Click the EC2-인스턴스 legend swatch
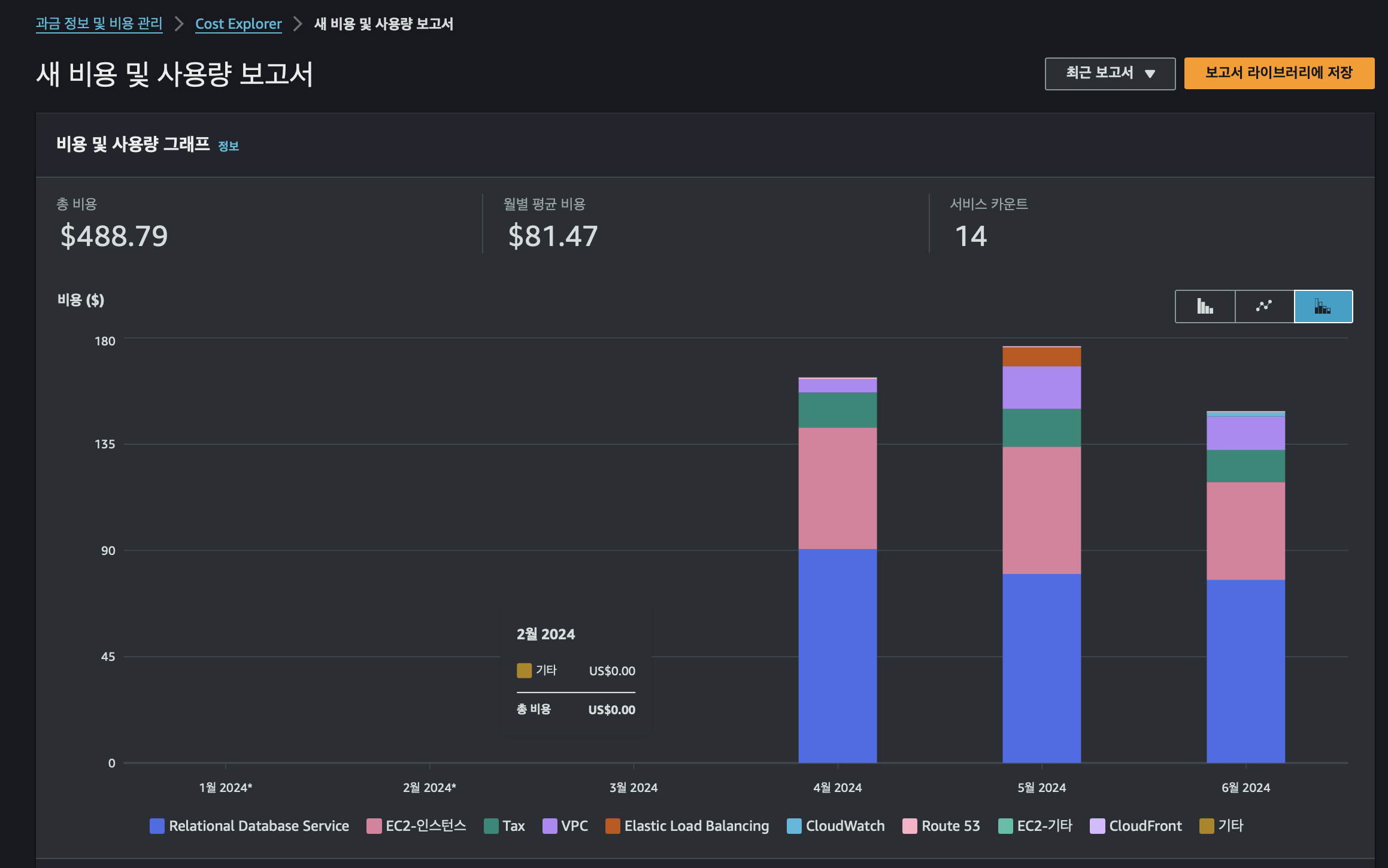Image resolution: width=1388 pixels, height=868 pixels. tap(374, 826)
